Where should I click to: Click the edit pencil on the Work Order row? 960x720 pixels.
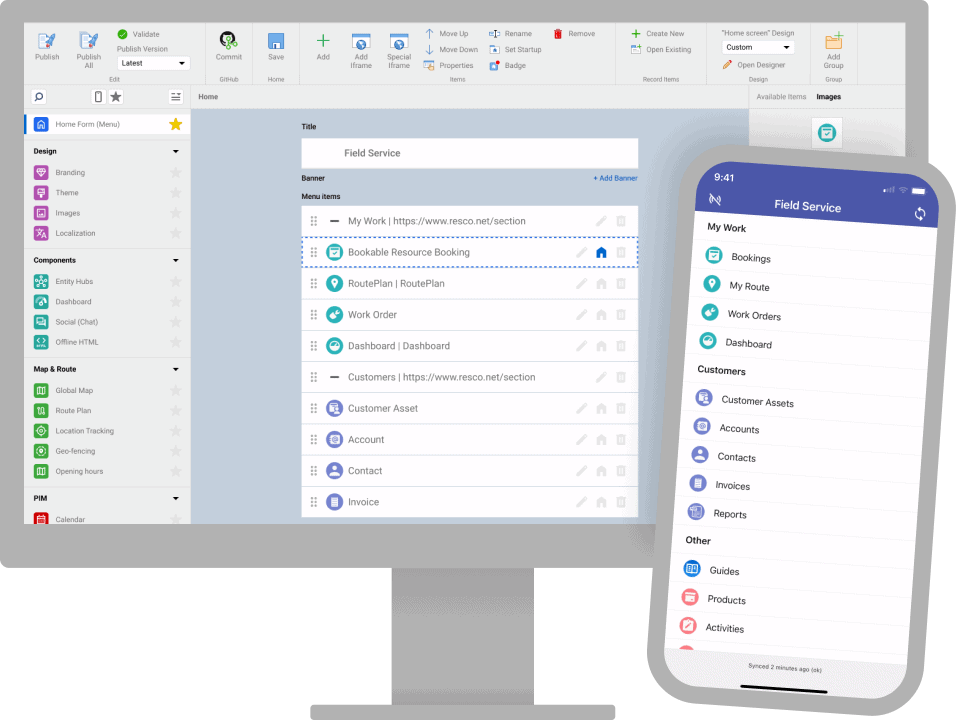tap(582, 315)
